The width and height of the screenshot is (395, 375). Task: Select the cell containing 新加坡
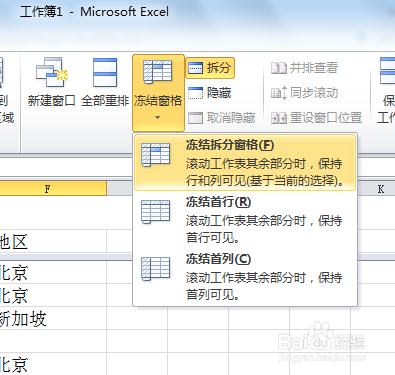pos(52,318)
